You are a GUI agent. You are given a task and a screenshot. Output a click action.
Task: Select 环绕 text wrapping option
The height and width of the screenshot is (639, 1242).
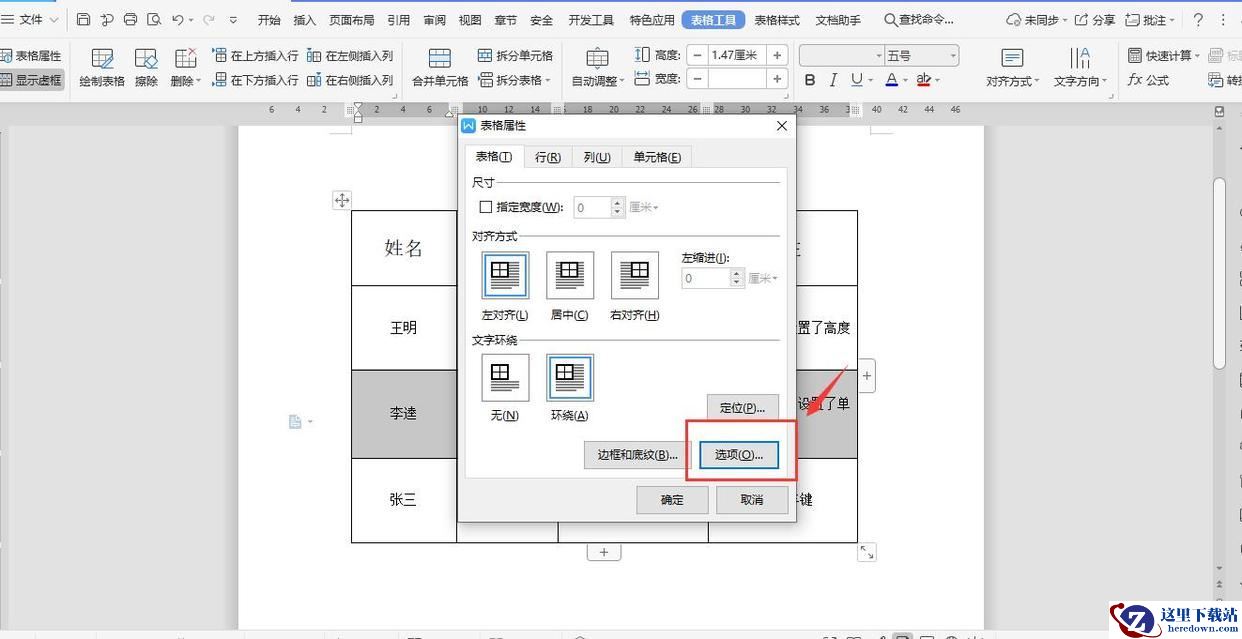[570, 378]
